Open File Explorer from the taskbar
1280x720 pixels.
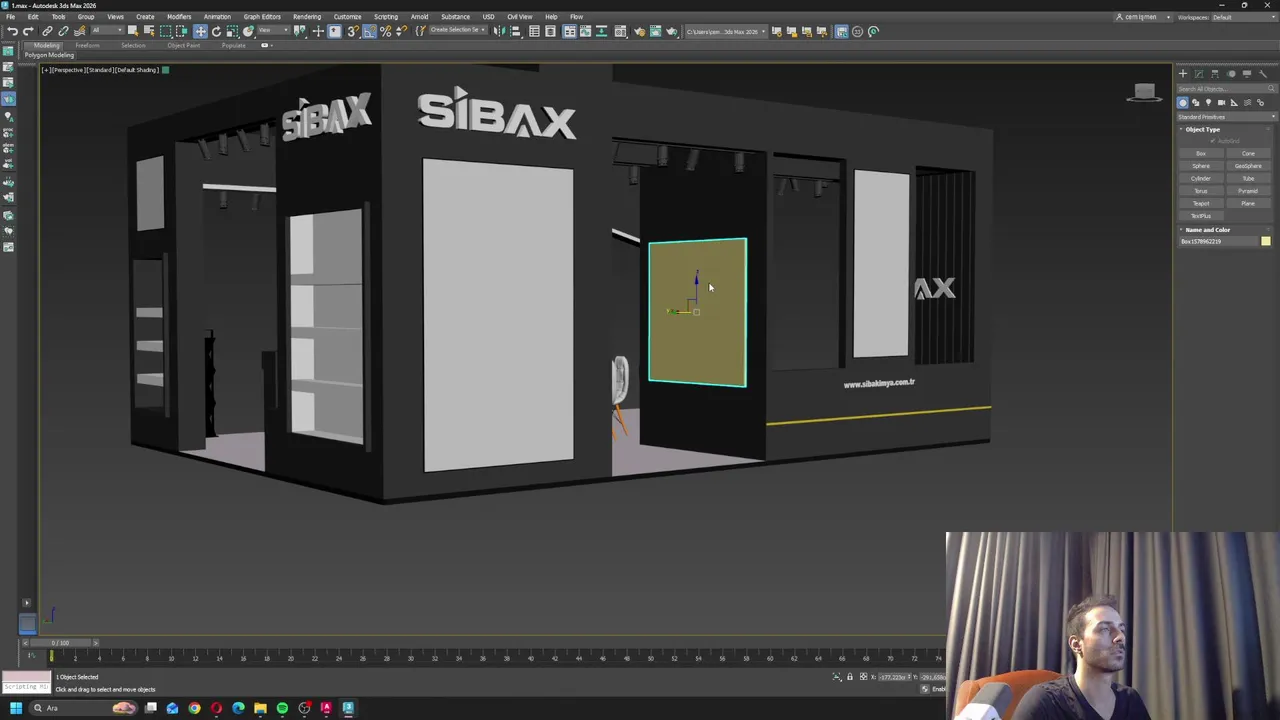point(260,708)
